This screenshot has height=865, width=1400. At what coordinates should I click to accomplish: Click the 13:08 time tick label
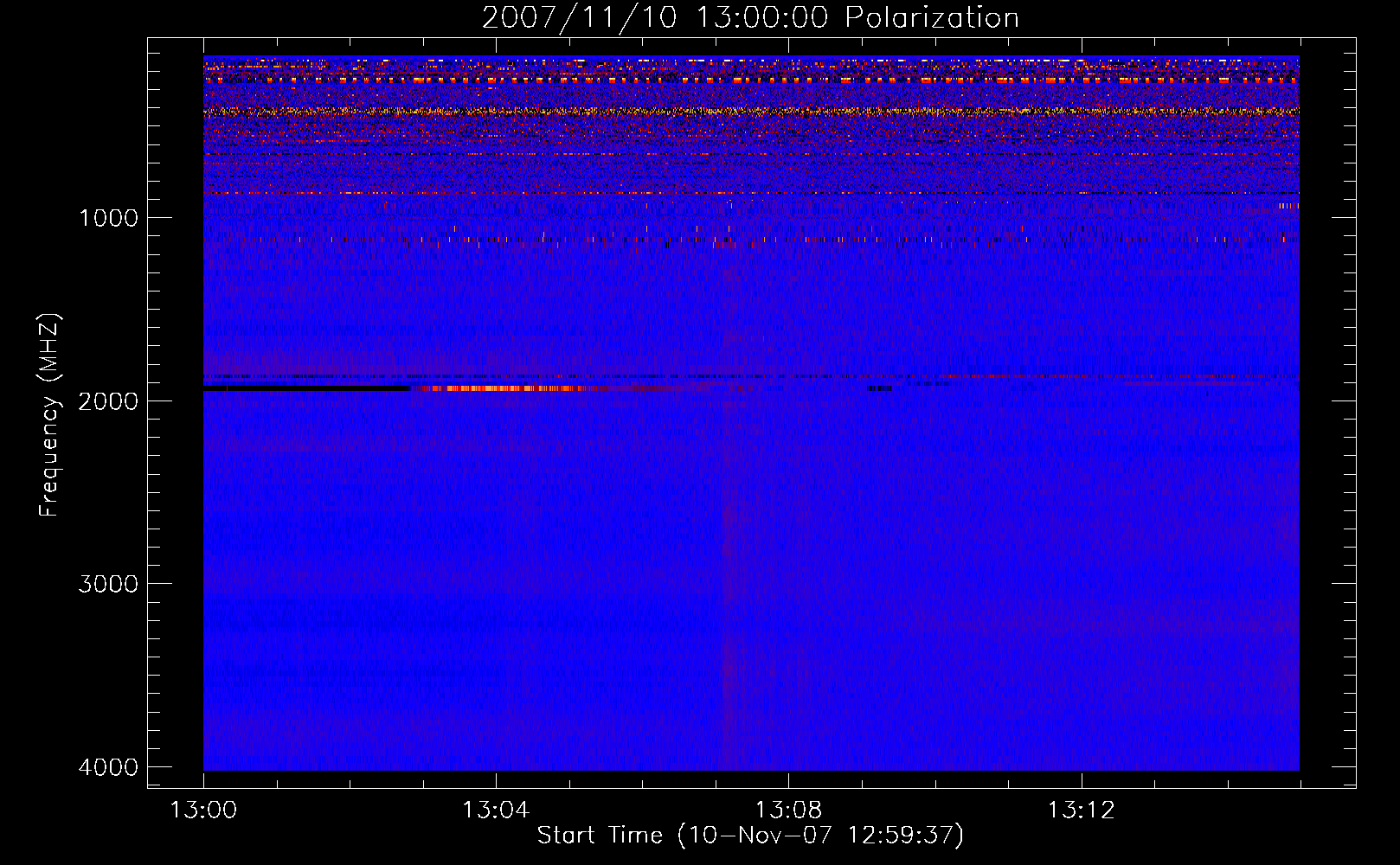coord(788,811)
